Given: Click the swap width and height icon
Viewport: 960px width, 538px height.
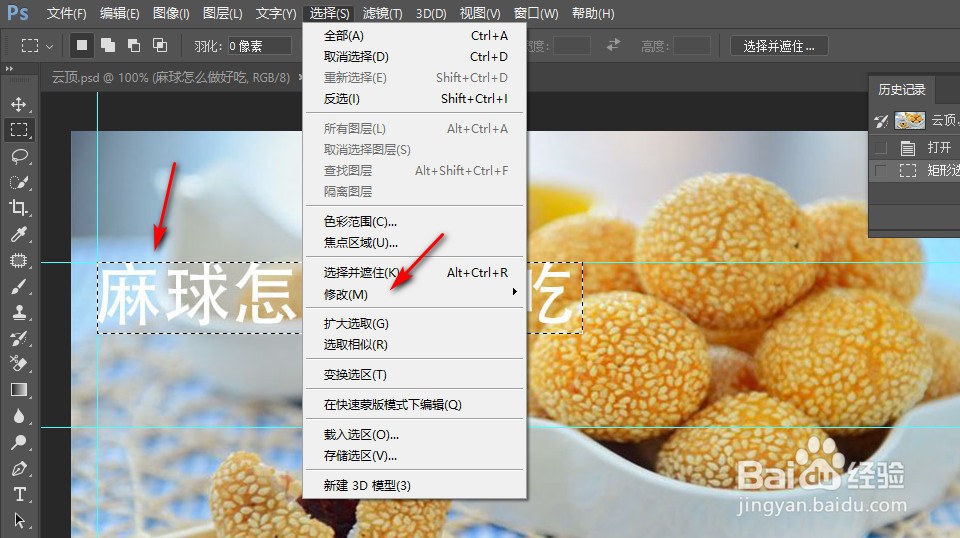Looking at the screenshot, I should (x=613, y=45).
